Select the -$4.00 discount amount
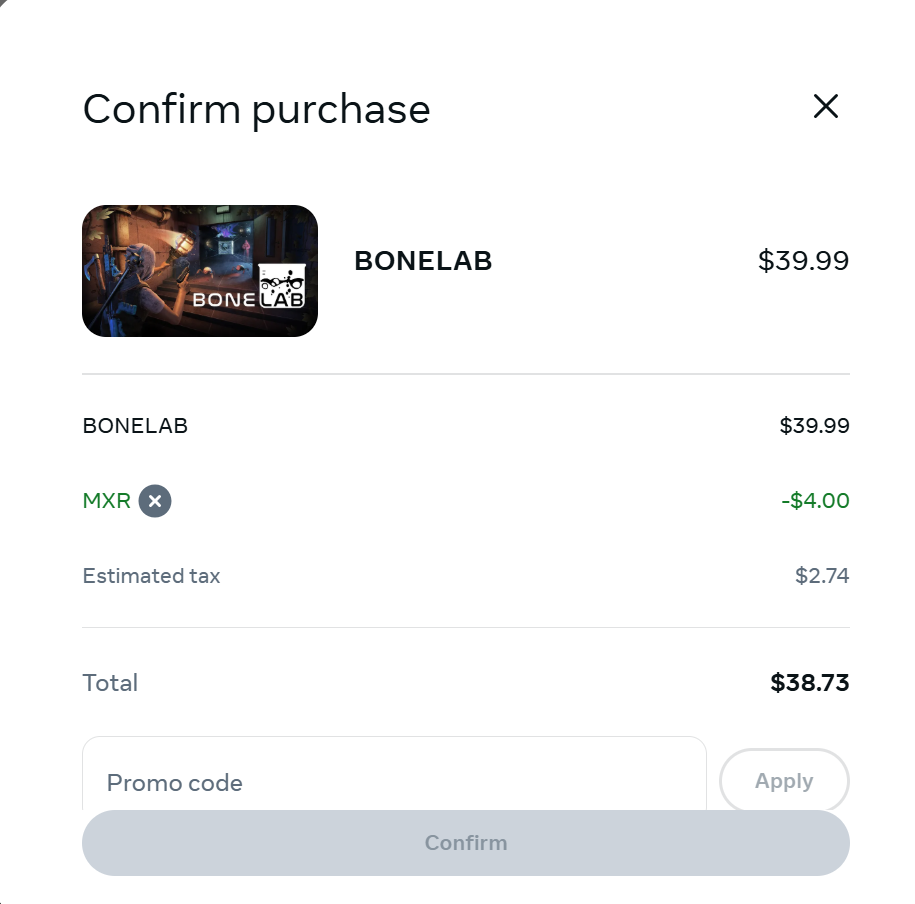 click(x=815, y=501)
